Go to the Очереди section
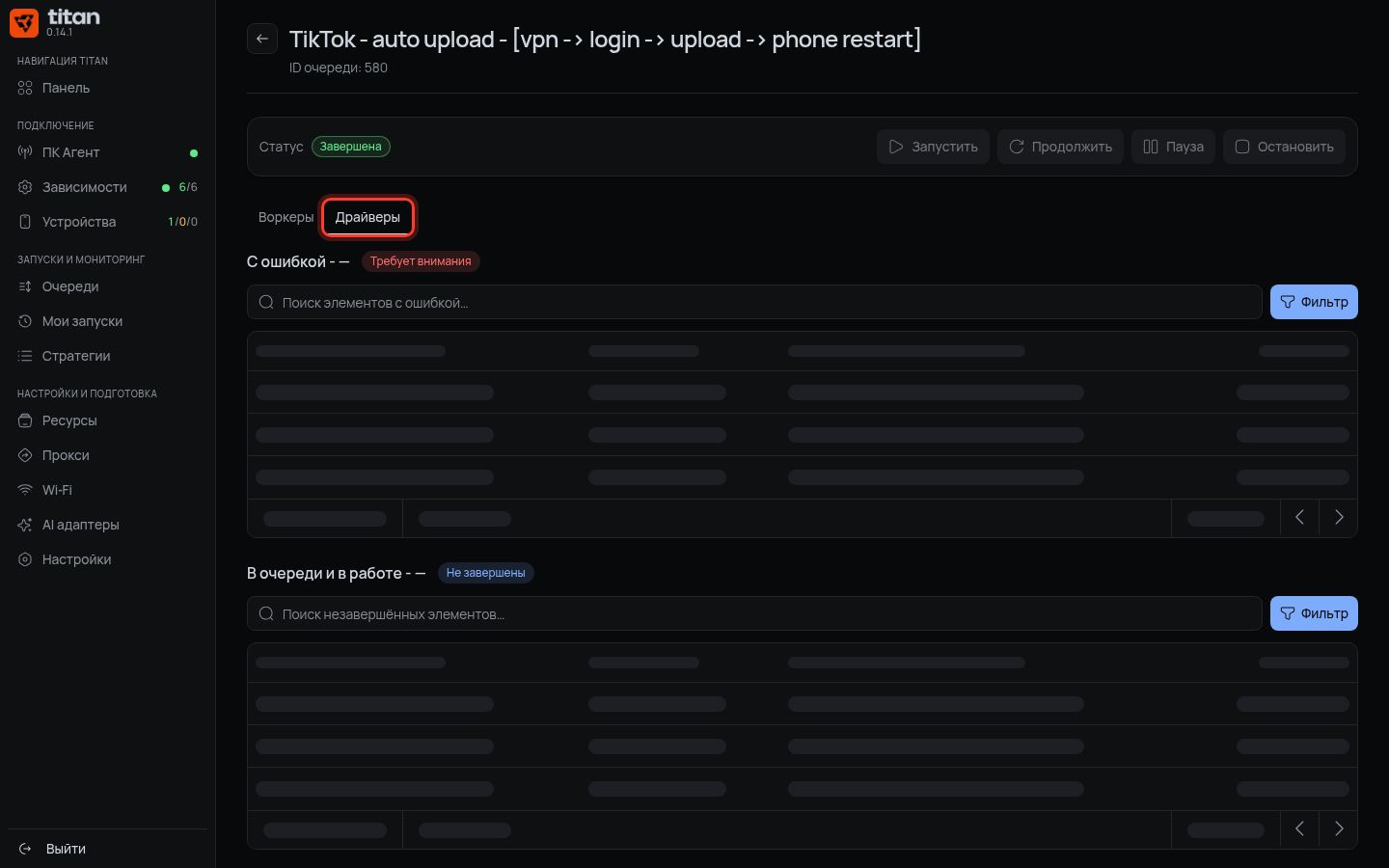 (107, 286)
